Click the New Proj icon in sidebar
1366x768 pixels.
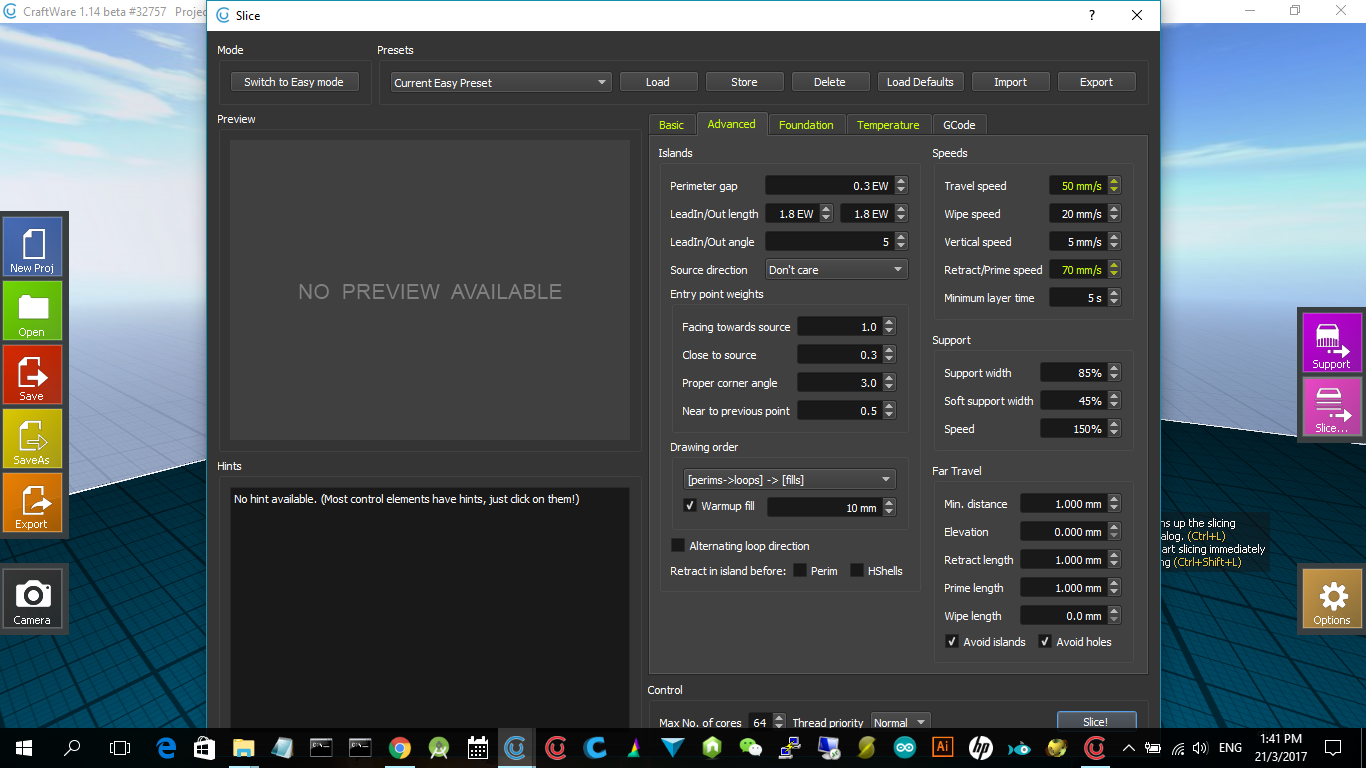tap(33, 246)
